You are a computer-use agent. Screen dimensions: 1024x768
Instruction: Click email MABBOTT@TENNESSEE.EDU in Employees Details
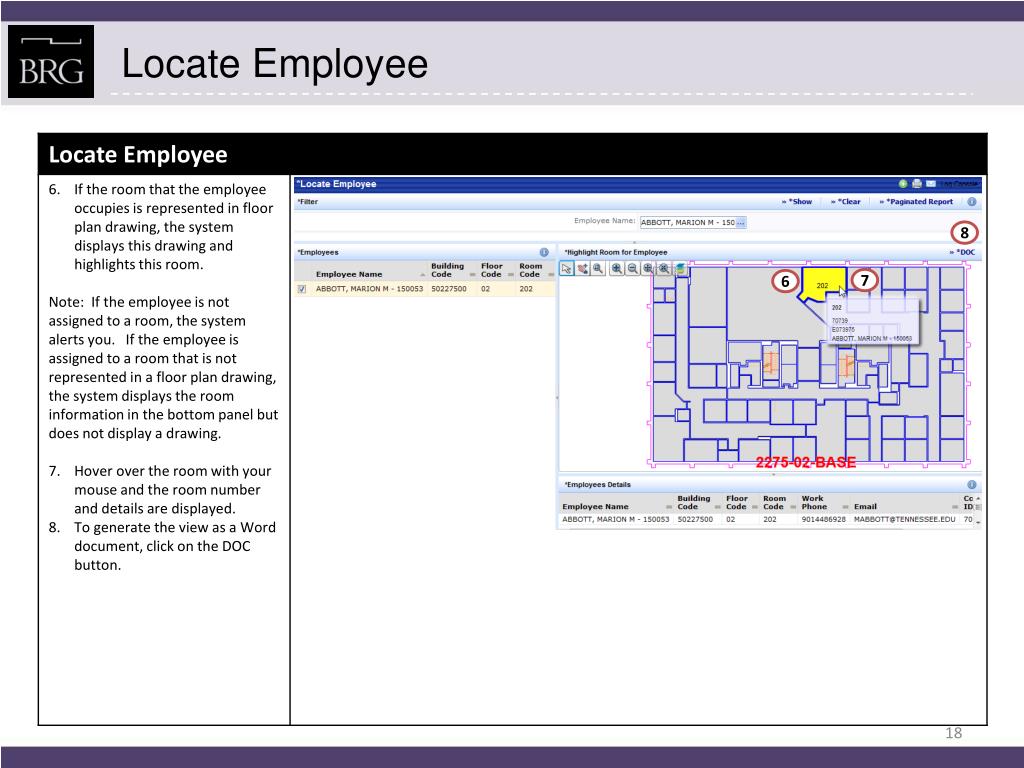coord(904,520)
